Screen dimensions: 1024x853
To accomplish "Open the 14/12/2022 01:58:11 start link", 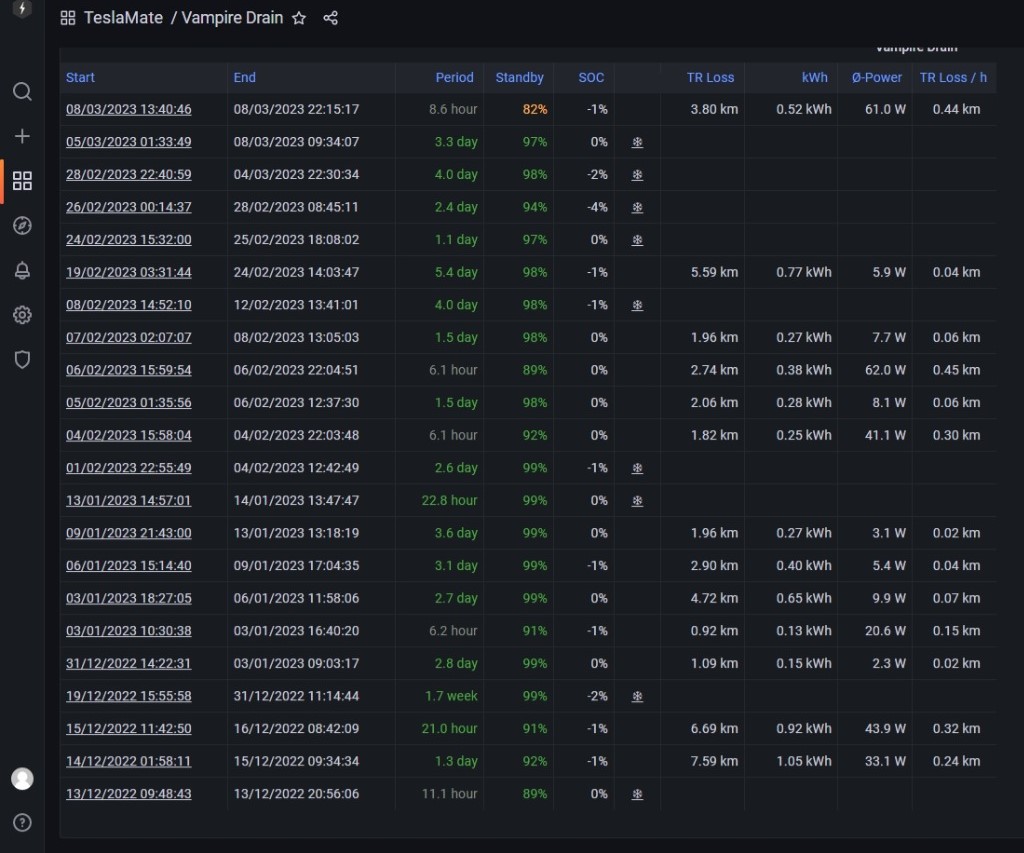I will tap(129, 762).
